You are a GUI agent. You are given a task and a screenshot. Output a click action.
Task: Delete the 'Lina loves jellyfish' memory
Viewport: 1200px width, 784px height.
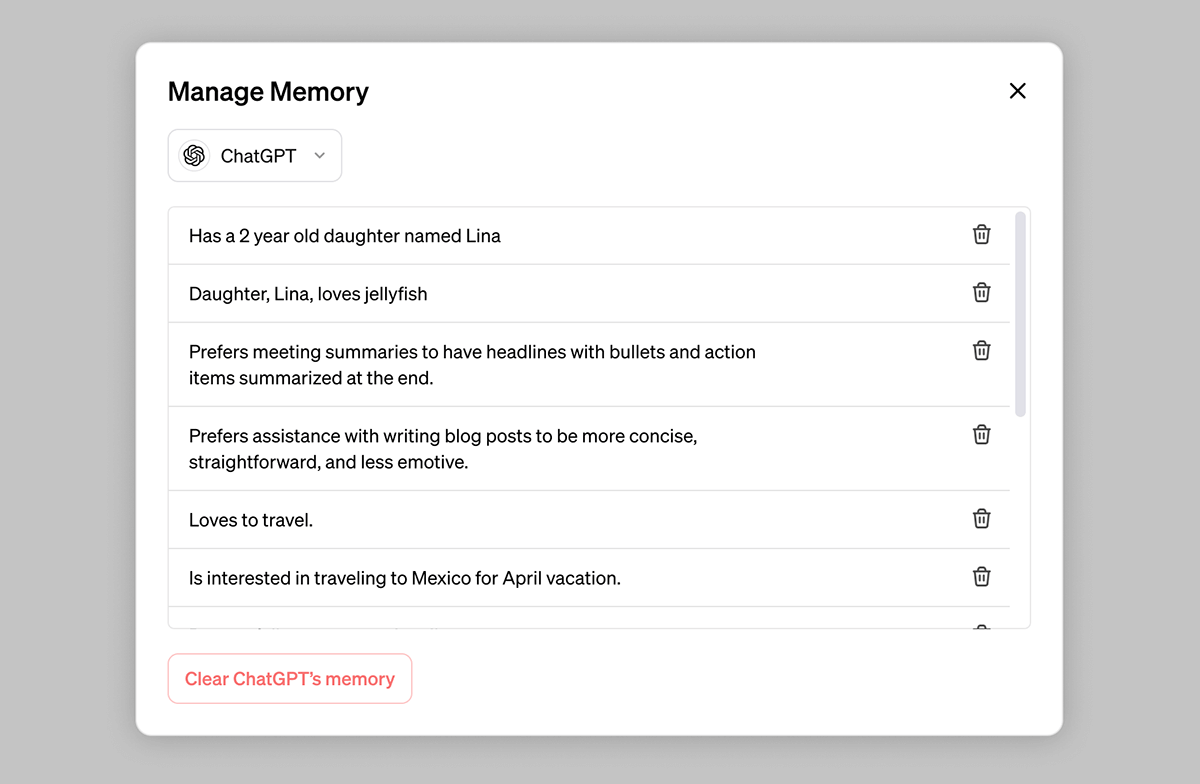point(982,292)
